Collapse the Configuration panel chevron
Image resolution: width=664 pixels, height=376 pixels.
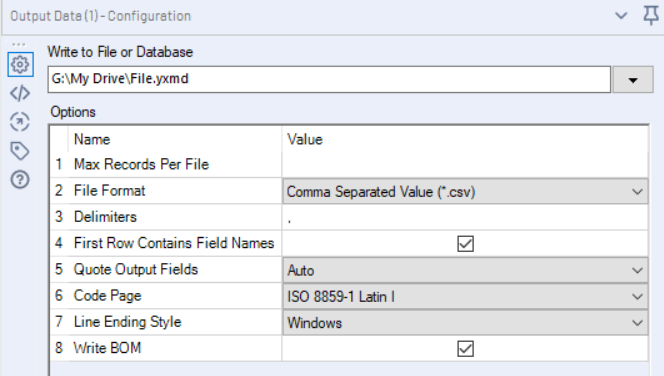621,16
